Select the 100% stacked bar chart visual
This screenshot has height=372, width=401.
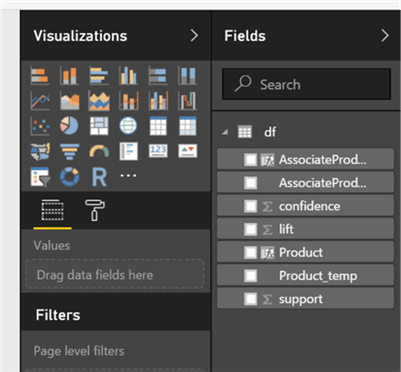158,75
